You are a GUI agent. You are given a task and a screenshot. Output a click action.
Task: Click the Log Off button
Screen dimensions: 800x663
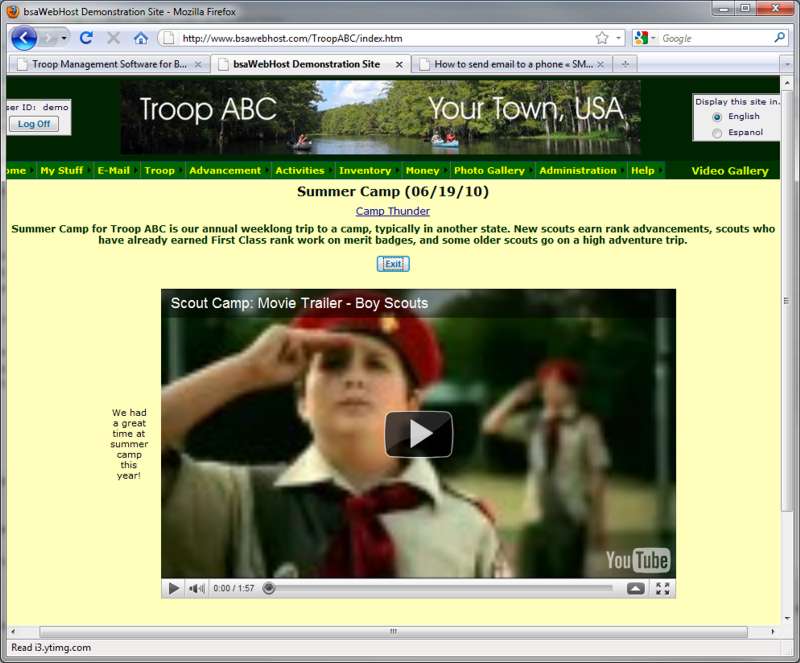(x=34, y=124)
